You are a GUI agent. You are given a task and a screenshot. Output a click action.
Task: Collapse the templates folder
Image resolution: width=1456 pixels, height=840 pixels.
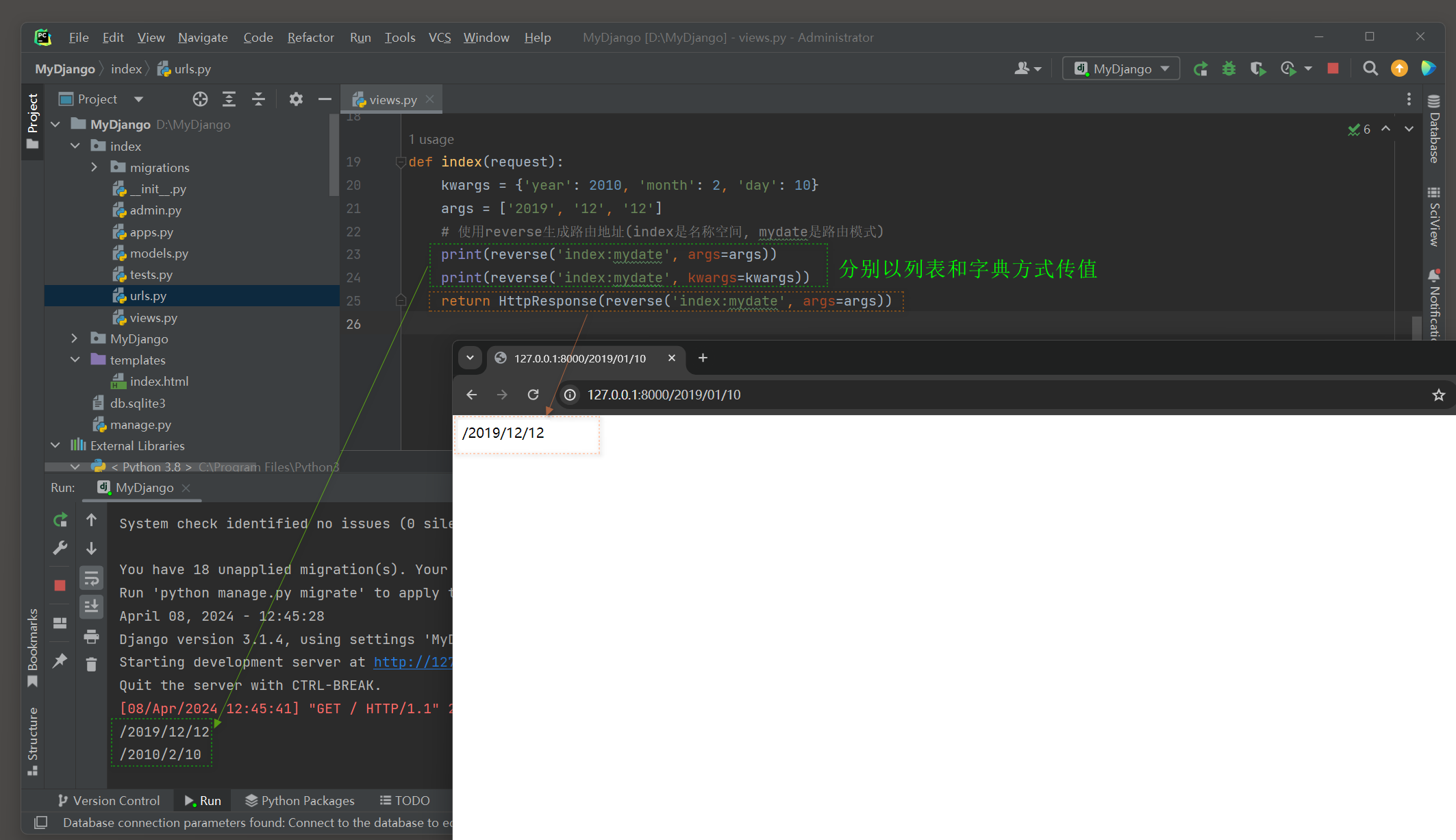(75, 360)
